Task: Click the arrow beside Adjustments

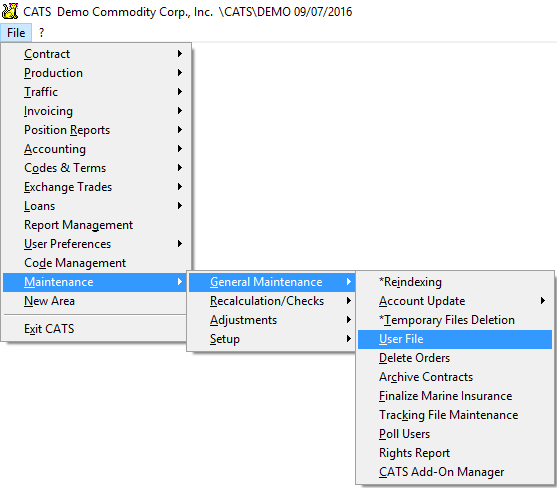Action: tap(349, 320)
